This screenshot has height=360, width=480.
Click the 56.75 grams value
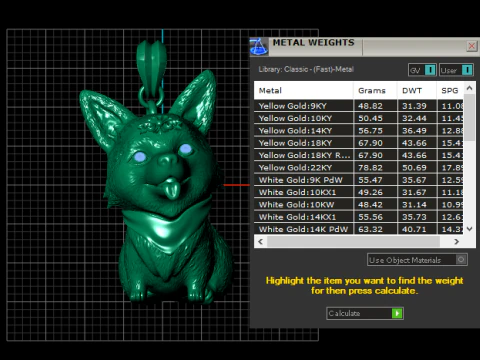370,131
